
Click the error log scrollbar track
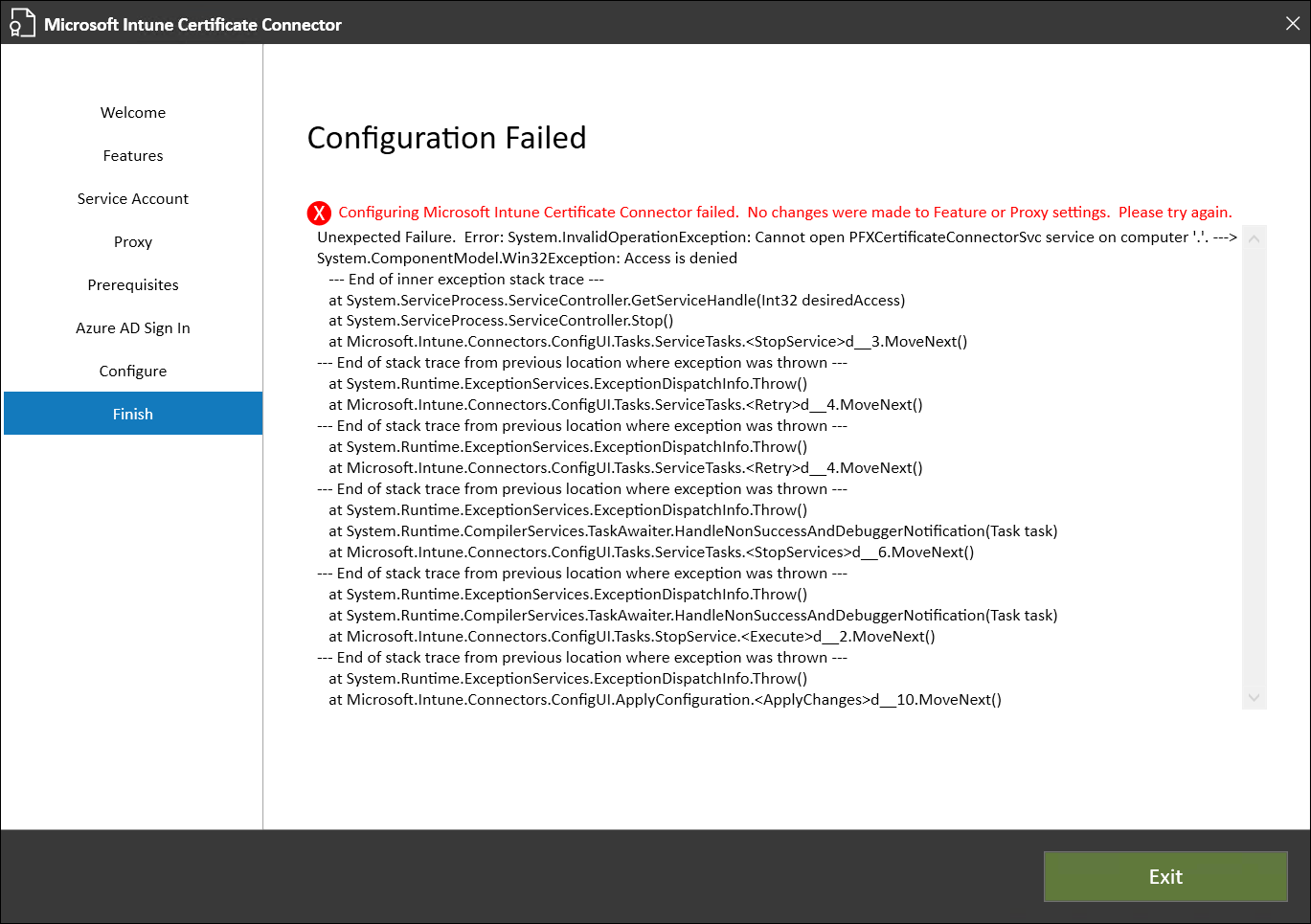click(1254, 467)
